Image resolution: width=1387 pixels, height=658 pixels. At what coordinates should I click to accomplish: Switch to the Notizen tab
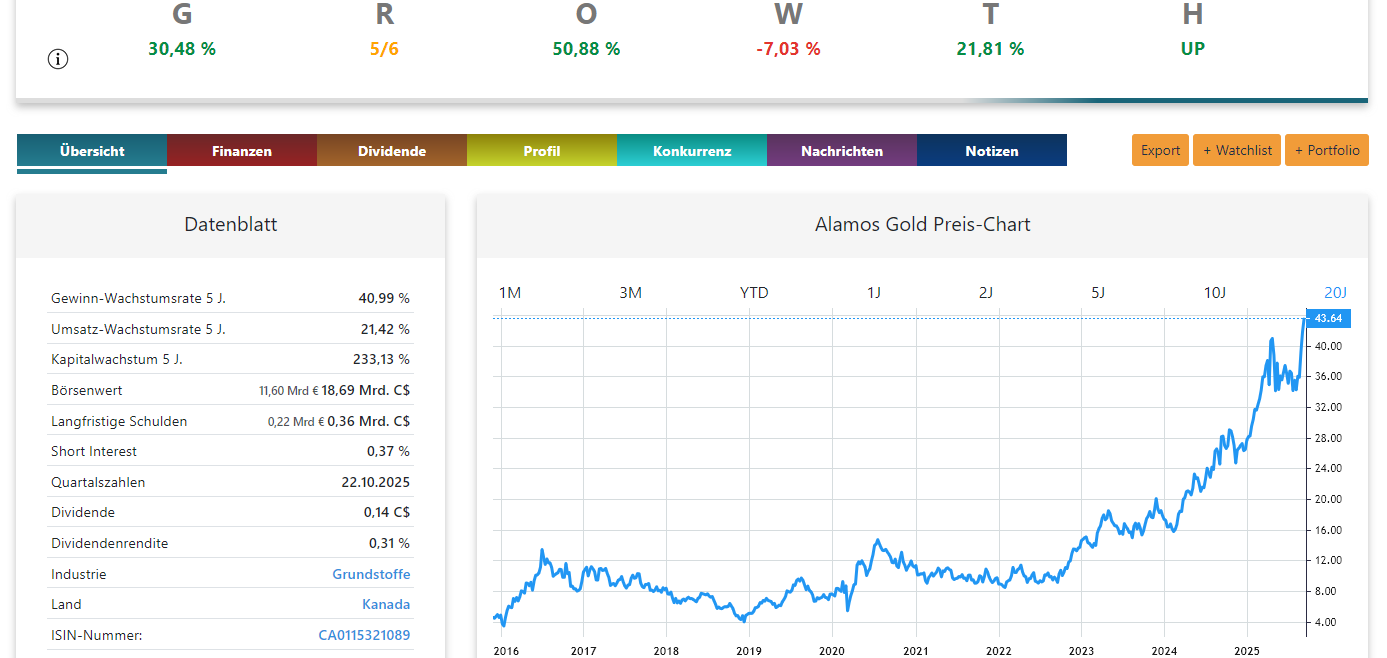click(x=992, y=151)
